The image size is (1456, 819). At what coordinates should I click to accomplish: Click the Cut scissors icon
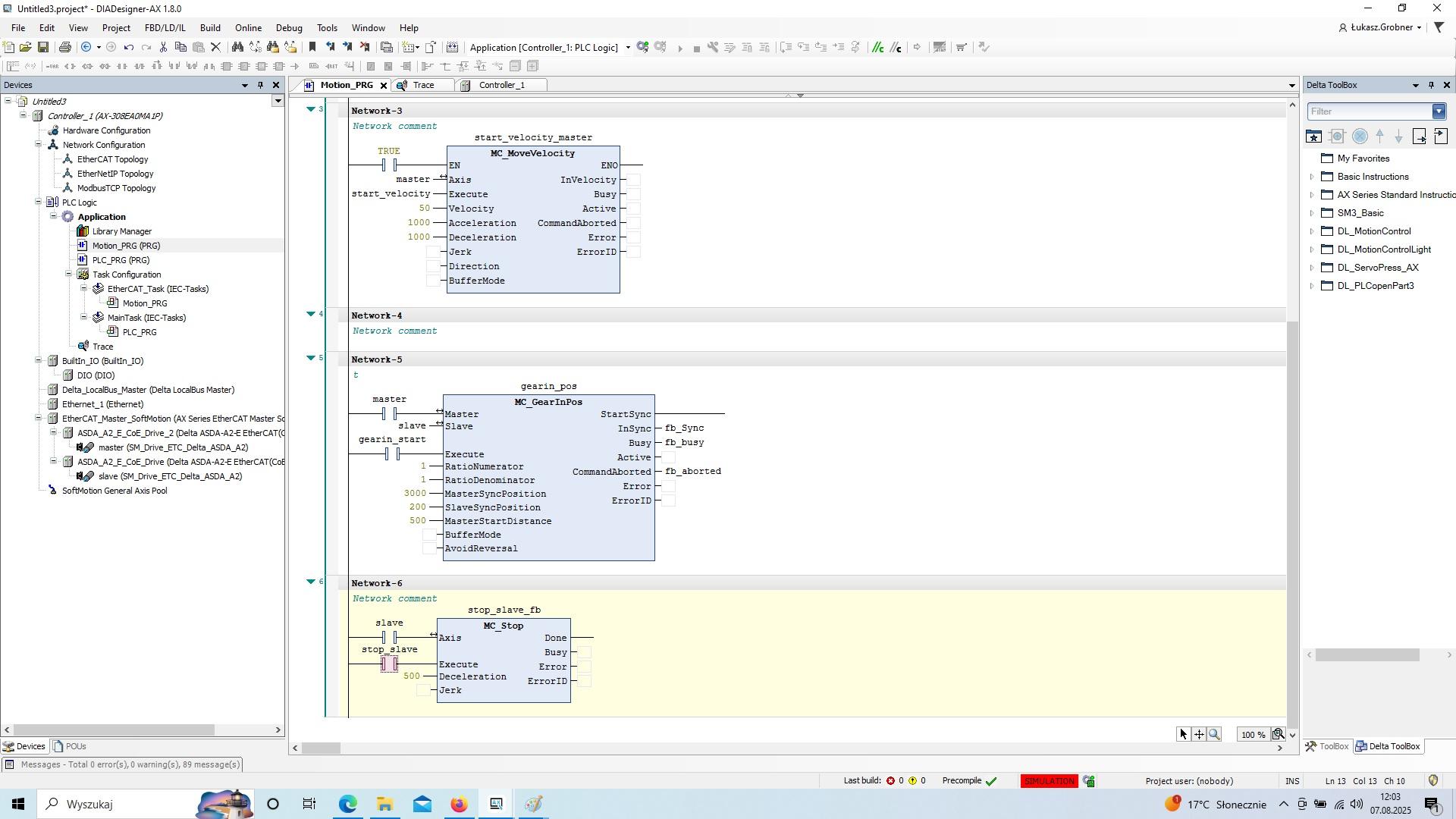[163, 47]
